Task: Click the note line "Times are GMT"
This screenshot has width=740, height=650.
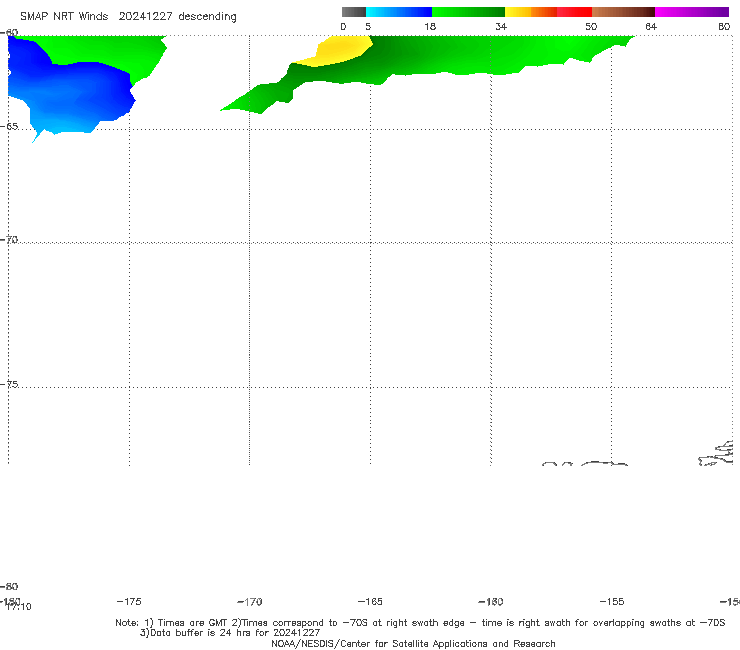Action: tap(188, 623)
